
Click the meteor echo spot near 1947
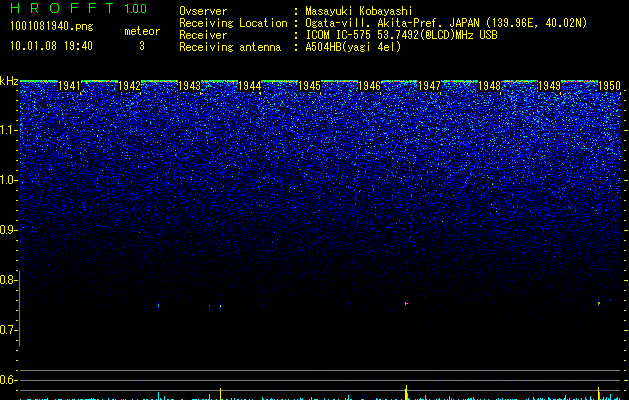(406, 303)
